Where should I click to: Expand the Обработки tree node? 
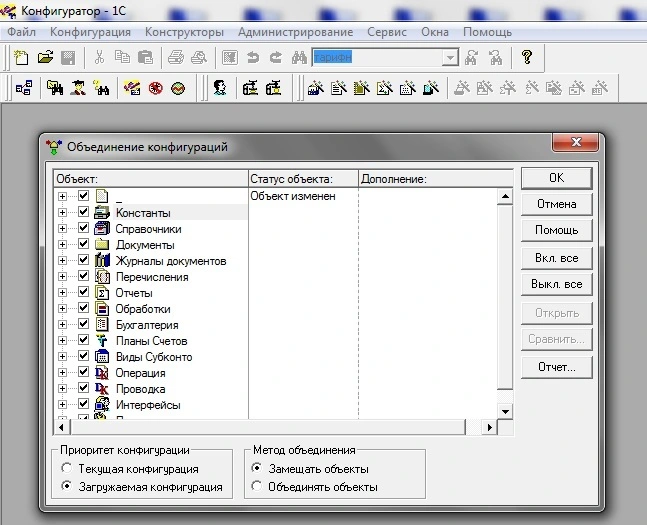coord(63,309)
